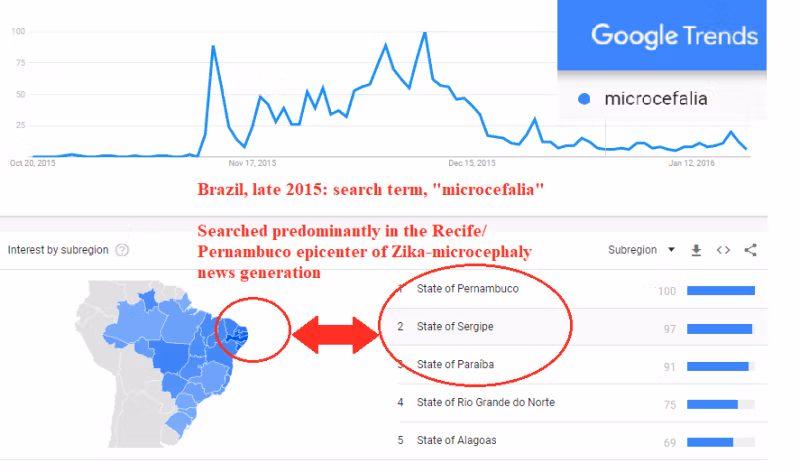Click the blue dot next to microcefalia
Image resolution: width=800 pixels, height=472 pixels.
[586, 98]
